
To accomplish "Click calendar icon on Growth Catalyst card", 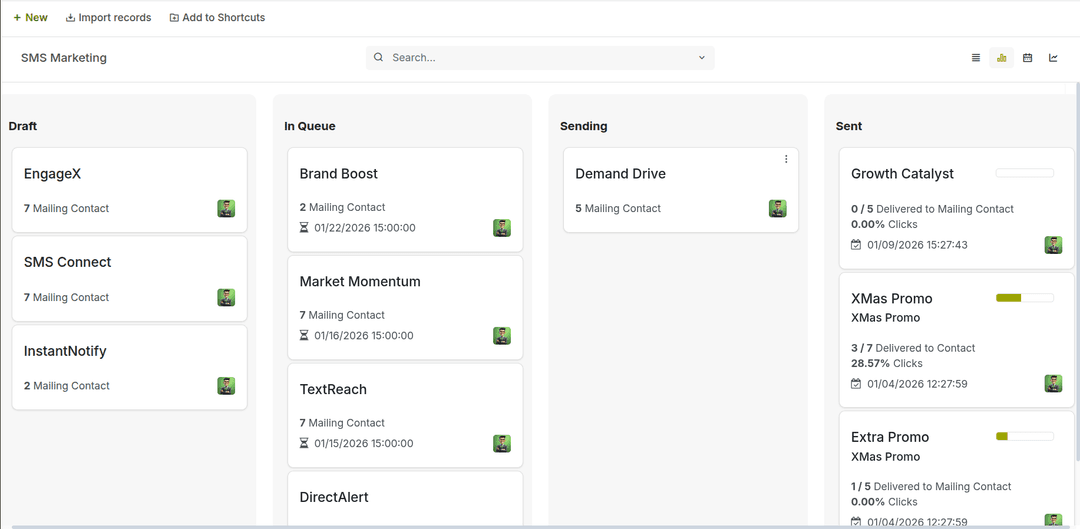I will (x=856, y=245).
